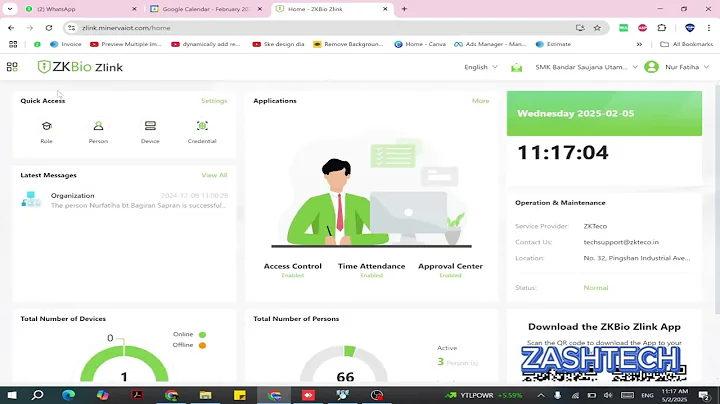
Task: Open the tab search dropdown arrow
Action: [x=10, y=9]
